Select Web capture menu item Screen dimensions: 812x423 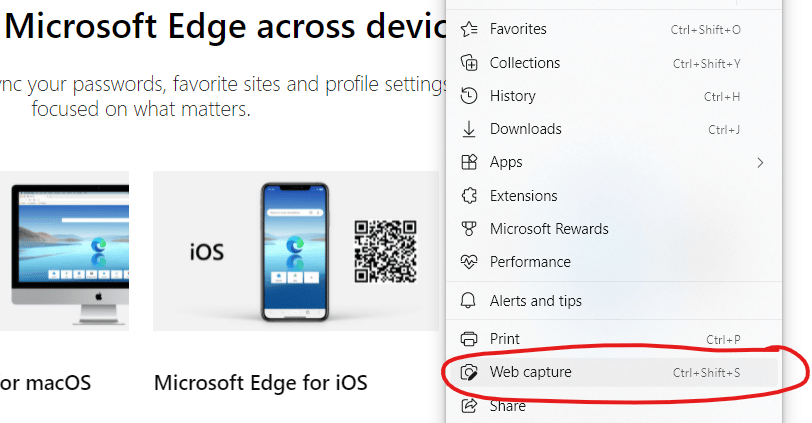pos(530,373)
